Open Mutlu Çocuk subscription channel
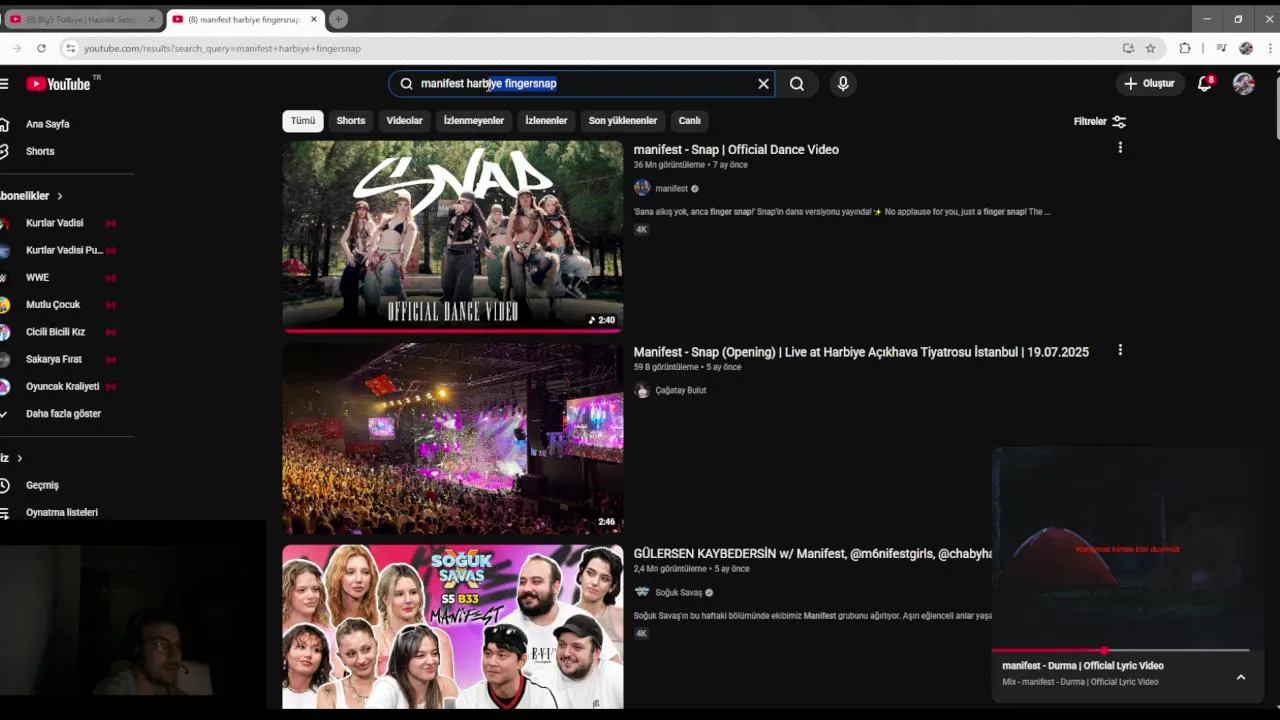 tap(53, 304)
